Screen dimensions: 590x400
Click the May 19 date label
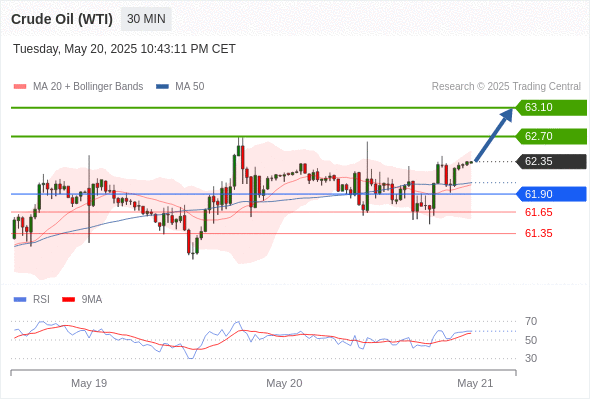click(x=89, y=383)
